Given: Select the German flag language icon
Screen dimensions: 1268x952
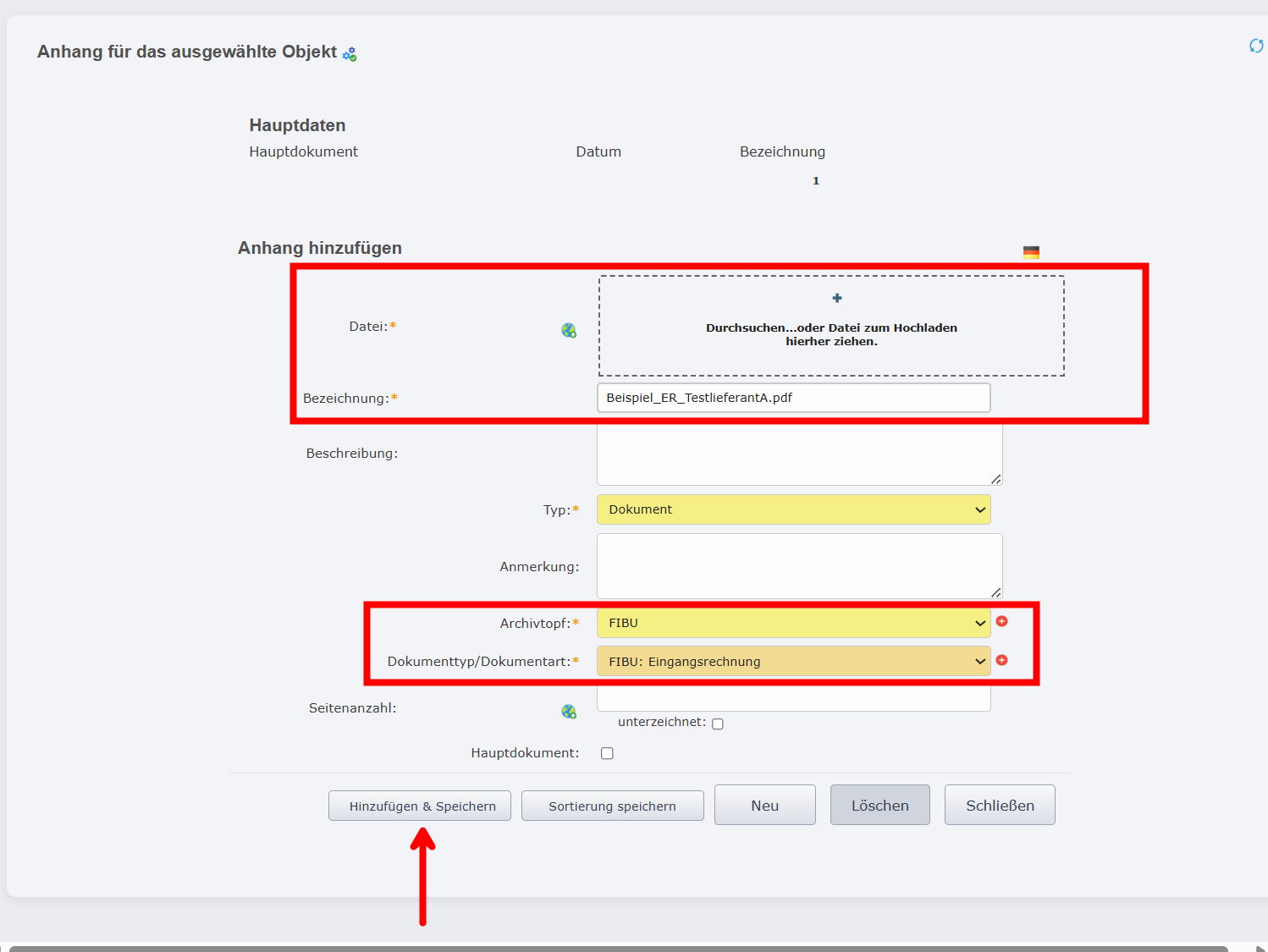Looking at the screenshot, I should click(x=1031, y=250).
